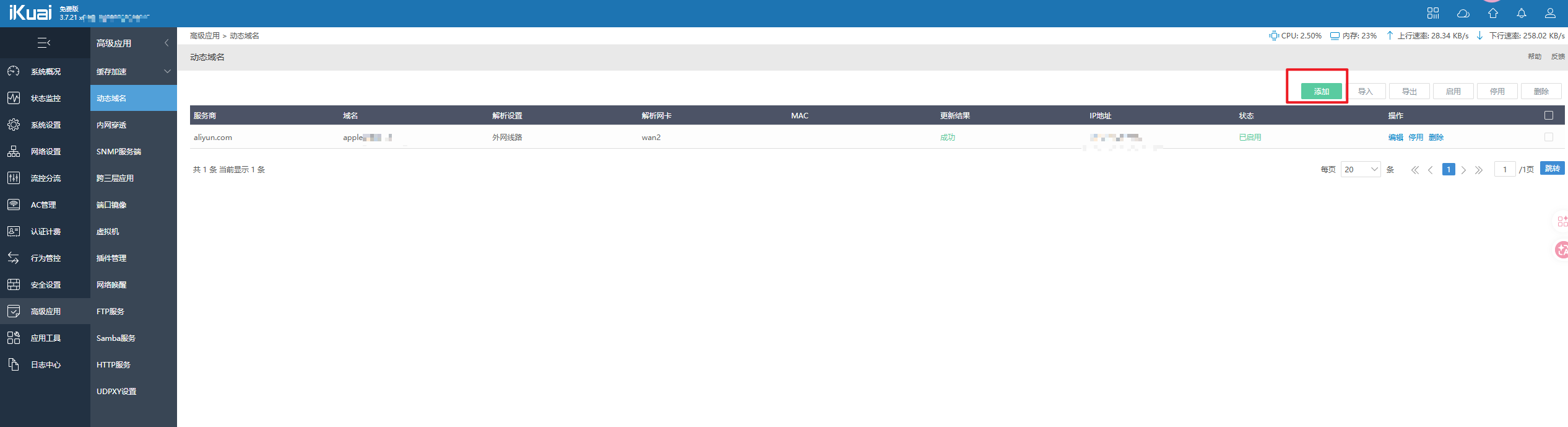Click the home icon in top bar
1568x427 pixels.
pos(1492,14)
